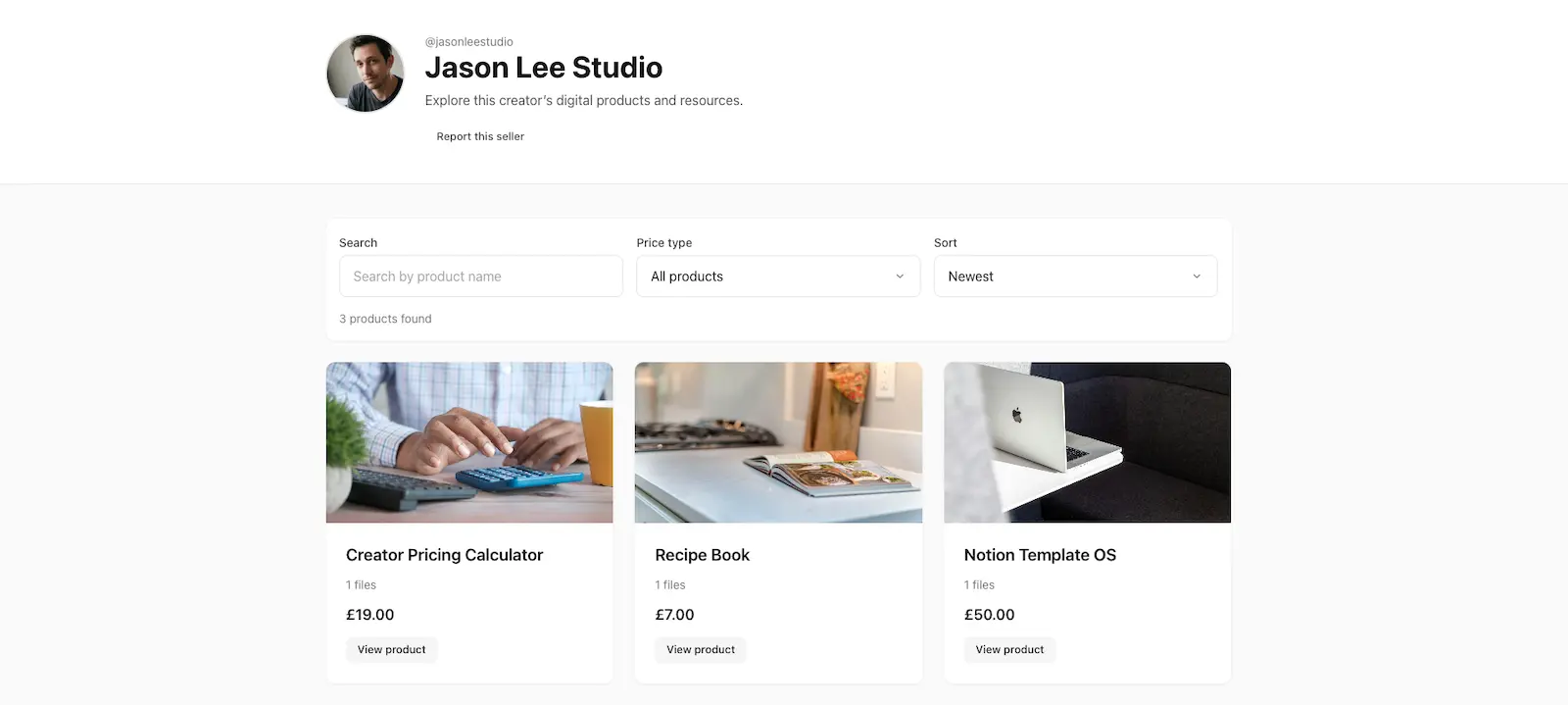Click the Recipe Book product title
The width and height of the screenshot is (1568, 705).
702,554
